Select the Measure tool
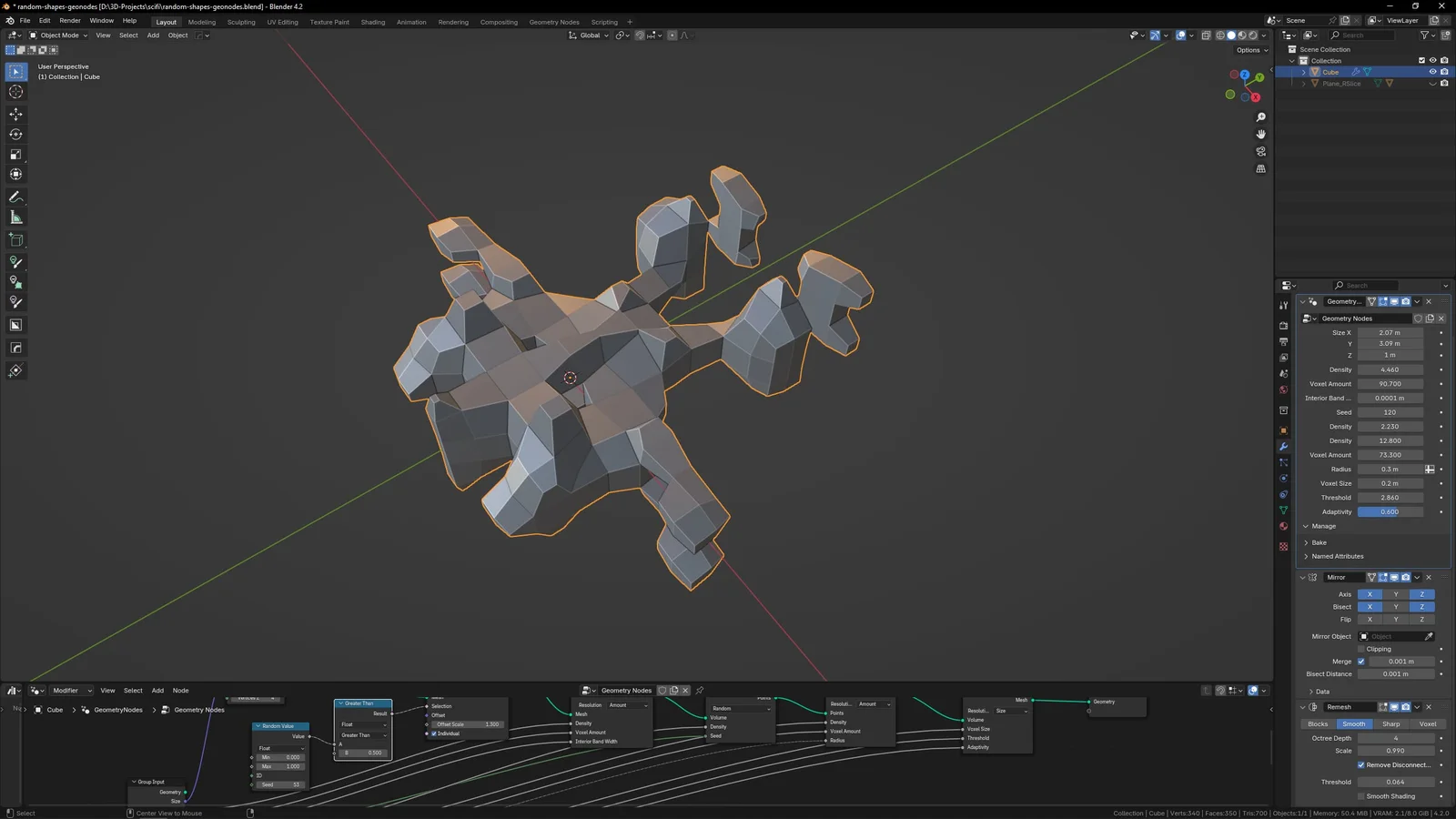This screenshot has width=1456, height=819. [x=15, y=217]
